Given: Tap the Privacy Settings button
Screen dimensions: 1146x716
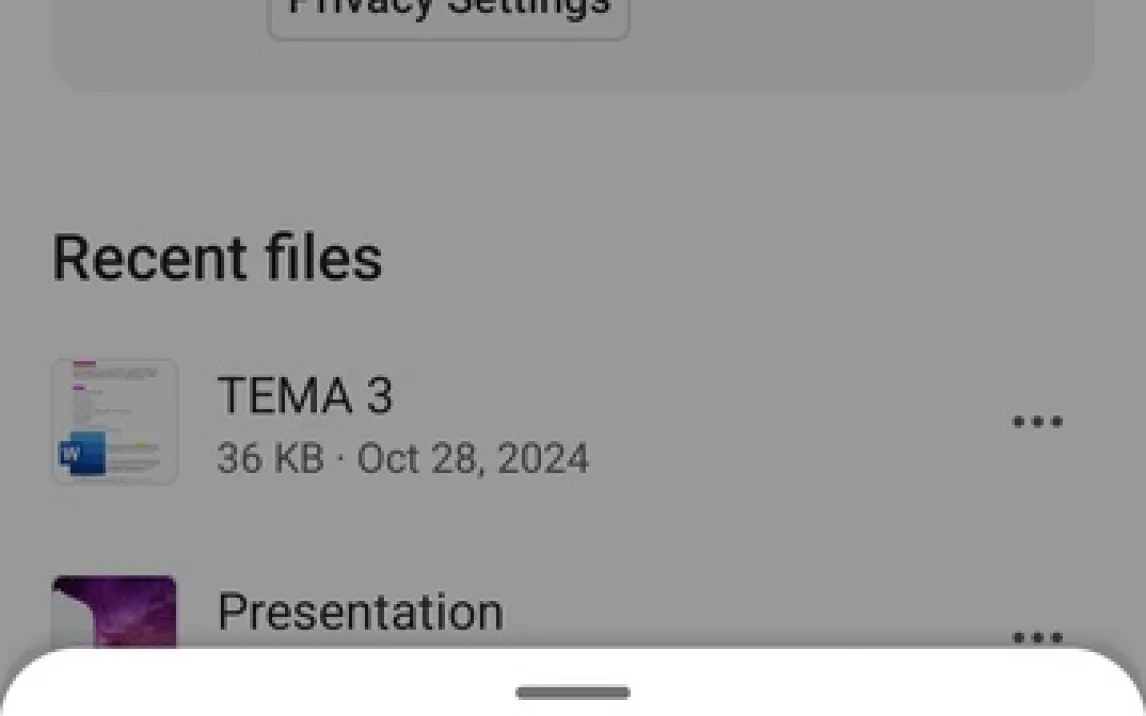Looking at the screenshot, I should pyautogui.click(x=449, y=12).
